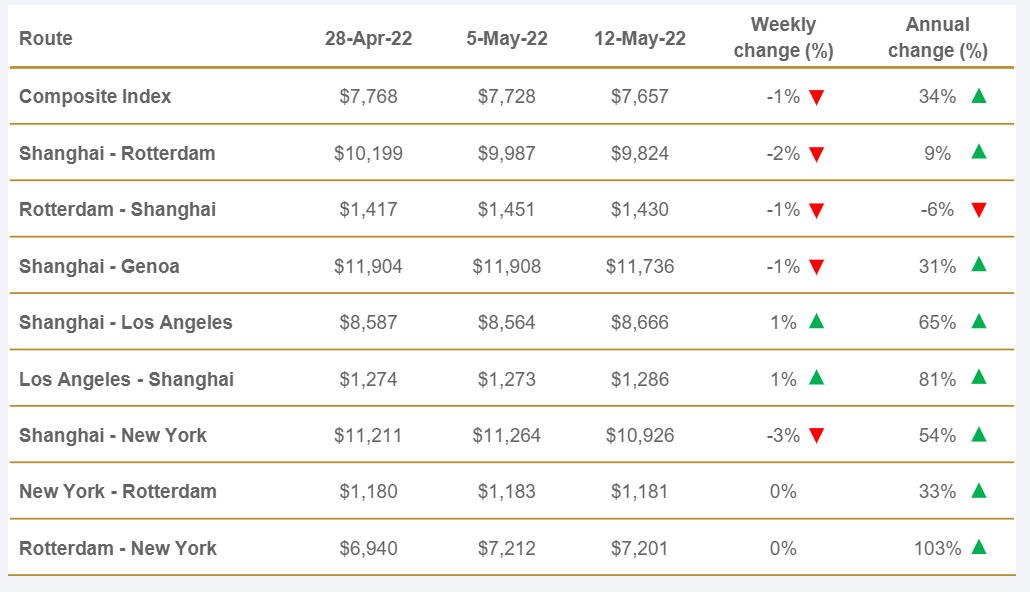1030x592 pixels.
Task: Click the $10,926 Shanghai - New York price
Action: [x=640, y=435]
